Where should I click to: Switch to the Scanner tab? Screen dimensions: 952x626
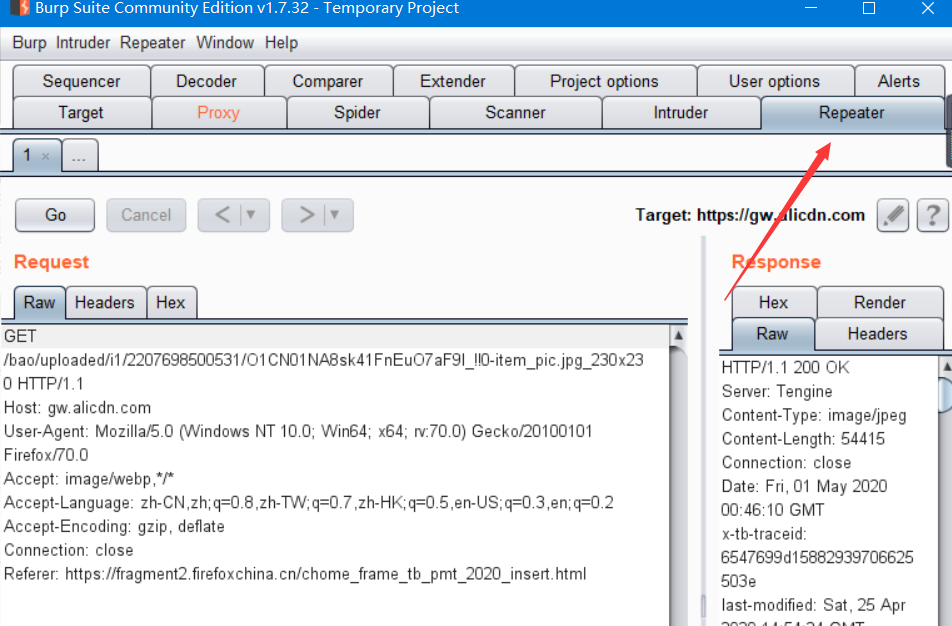click(515, 113)
